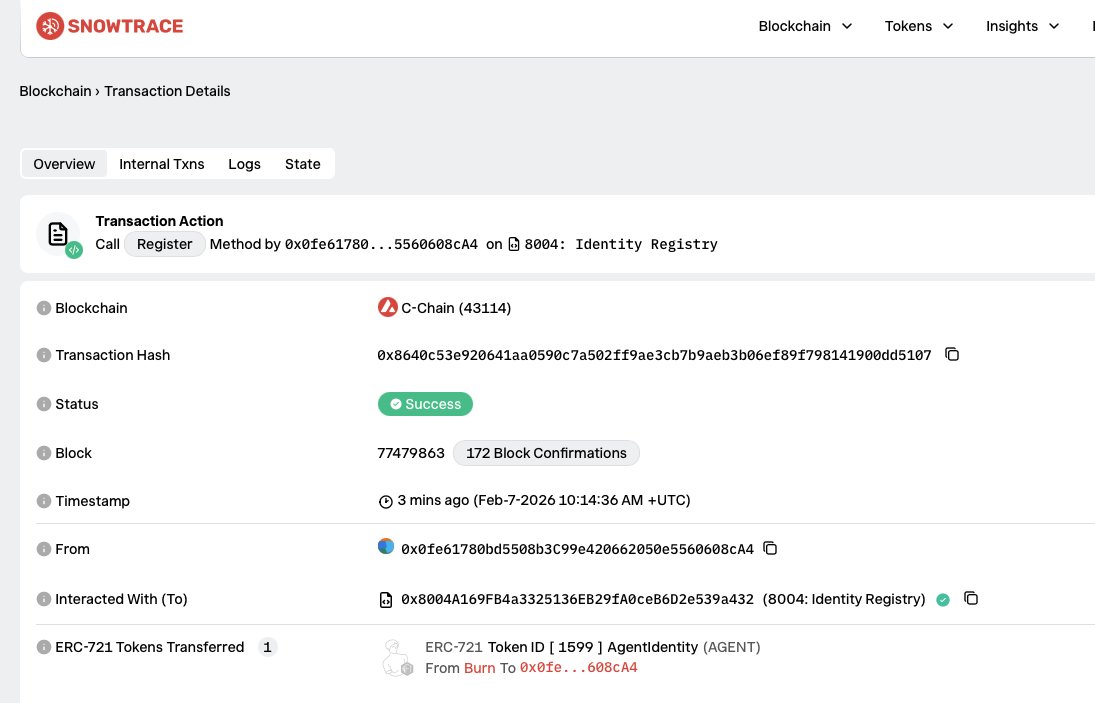Click the info icon beside Transaction Hash
This screenshot has height=703, width=1095.
(x=44, y=355)
